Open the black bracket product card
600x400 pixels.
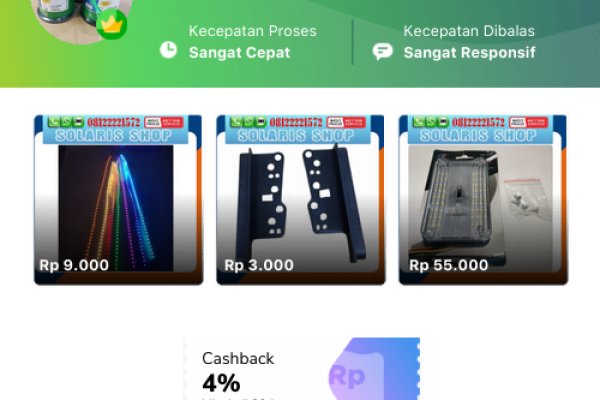[301, 200]
